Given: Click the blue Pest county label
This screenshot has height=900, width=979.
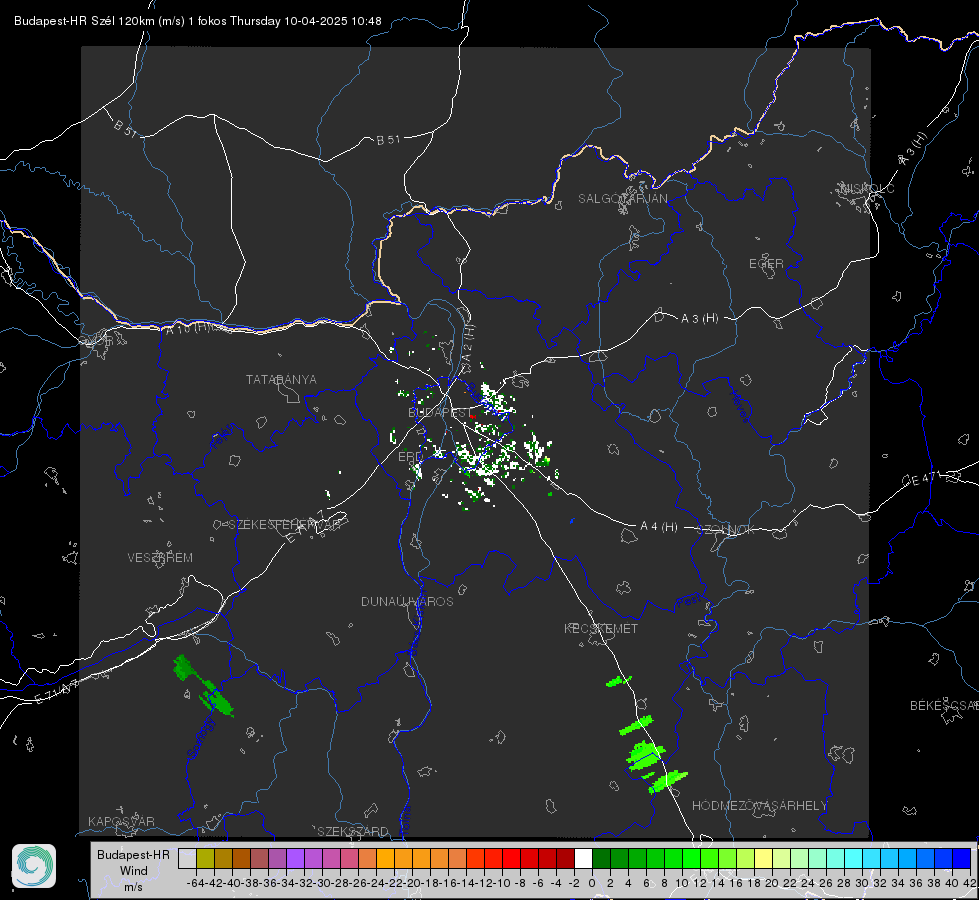Looking at the screenshot, I should [x=687, y=603].
